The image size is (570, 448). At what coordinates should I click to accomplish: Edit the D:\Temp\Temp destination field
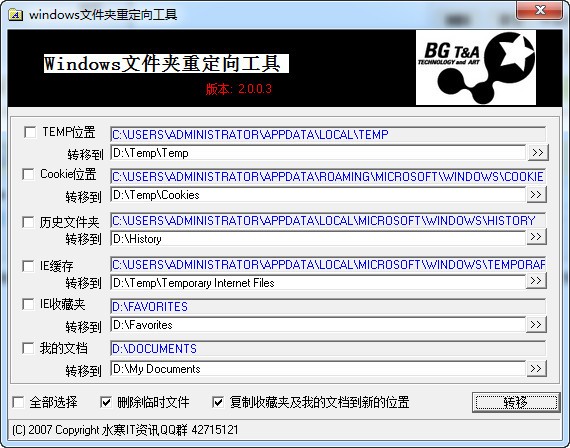click(318, 153)
